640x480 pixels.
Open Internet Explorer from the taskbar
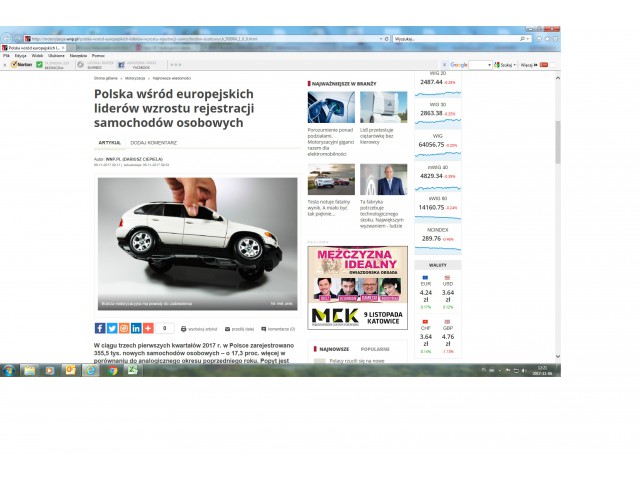pyautogui.click(x=92, y=369)
